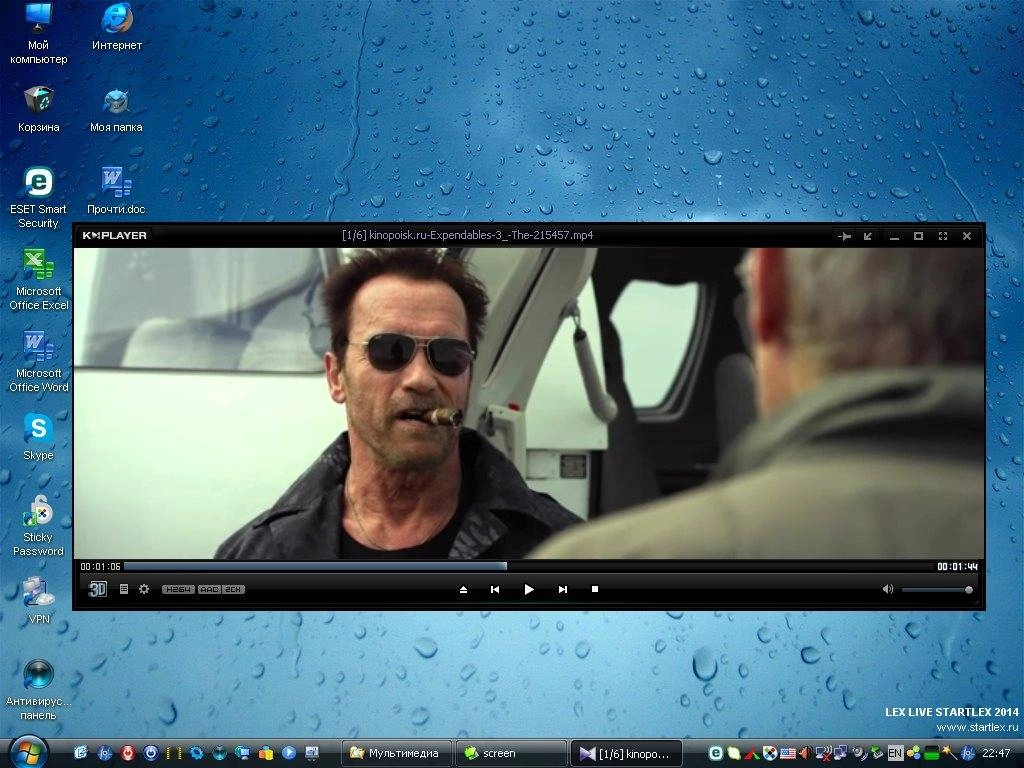Click the video file title text
The width and height of the screenshot is (1024, 768).
pos(468,235)
